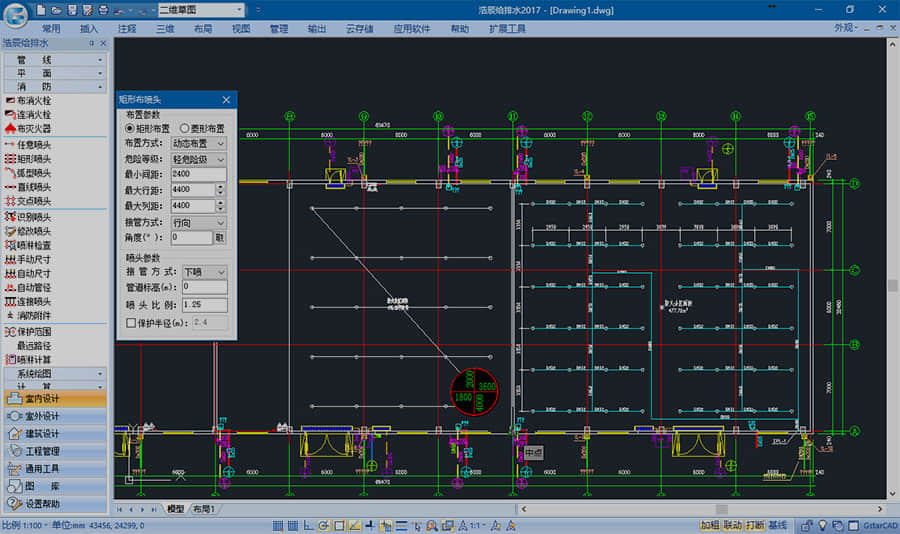Image resolution: width=900 pixels, height=534 pixels.
Task: Click the 最小间距 input field
Action: pos(198,174)
